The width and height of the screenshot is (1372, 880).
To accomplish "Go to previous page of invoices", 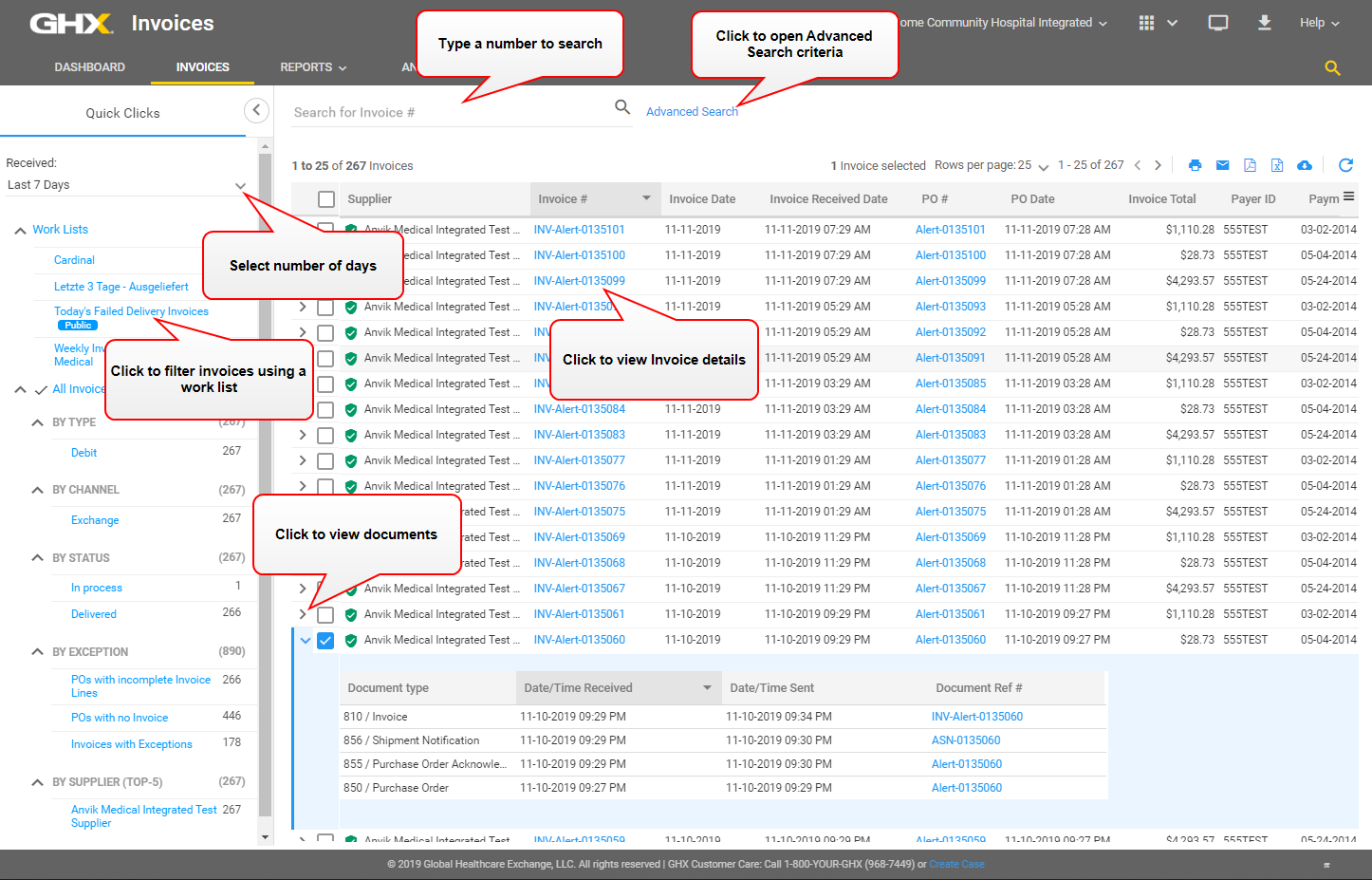I will (x=1138, y=165).
